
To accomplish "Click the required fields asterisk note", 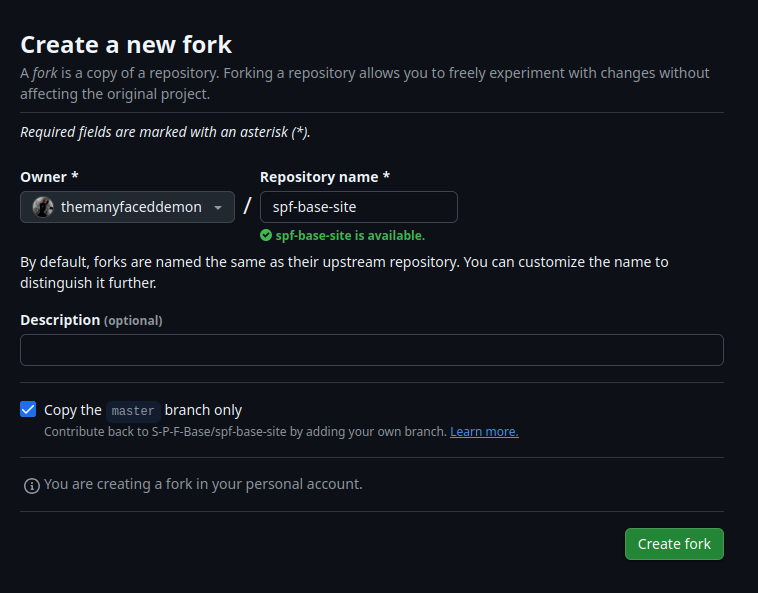I will tap(165, 132).
